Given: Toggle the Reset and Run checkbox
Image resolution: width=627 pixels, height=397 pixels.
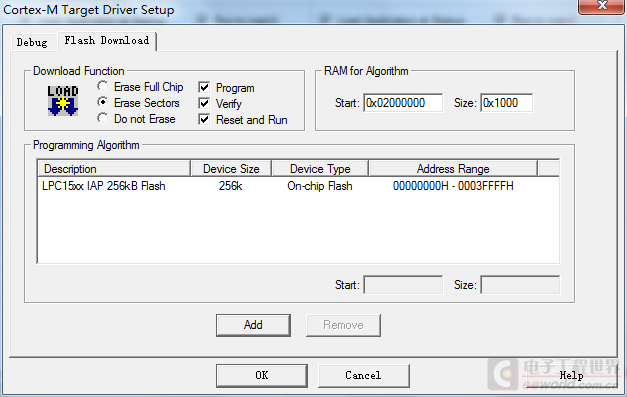Looking at the screenshot, I should 204,119.
